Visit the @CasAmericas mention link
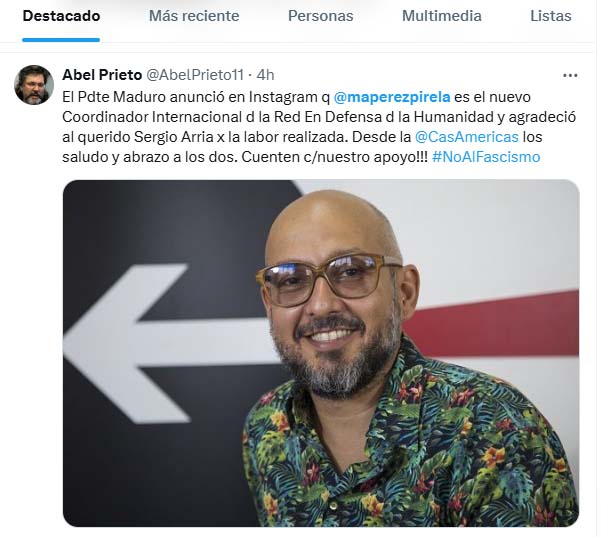 [466, 137]
